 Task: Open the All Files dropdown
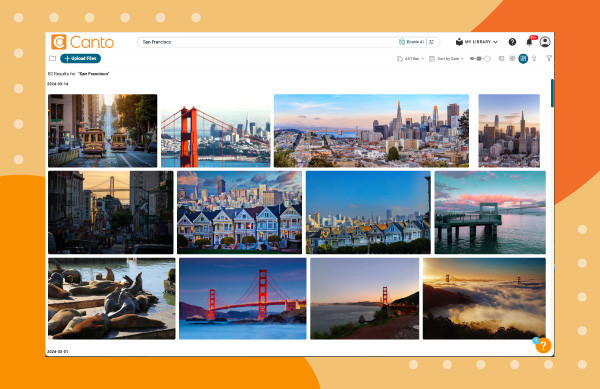click(x=411, y=59)
